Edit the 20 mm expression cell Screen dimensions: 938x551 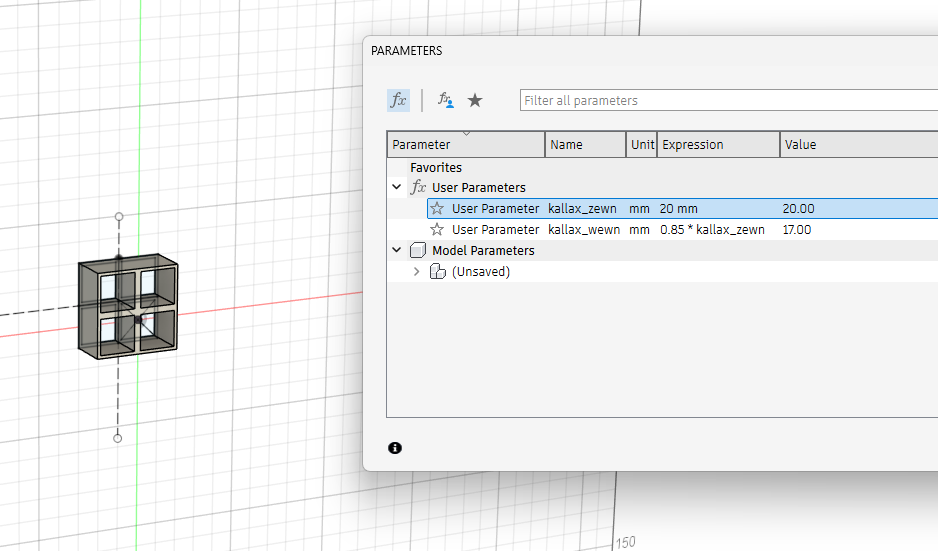pos(679,209)
